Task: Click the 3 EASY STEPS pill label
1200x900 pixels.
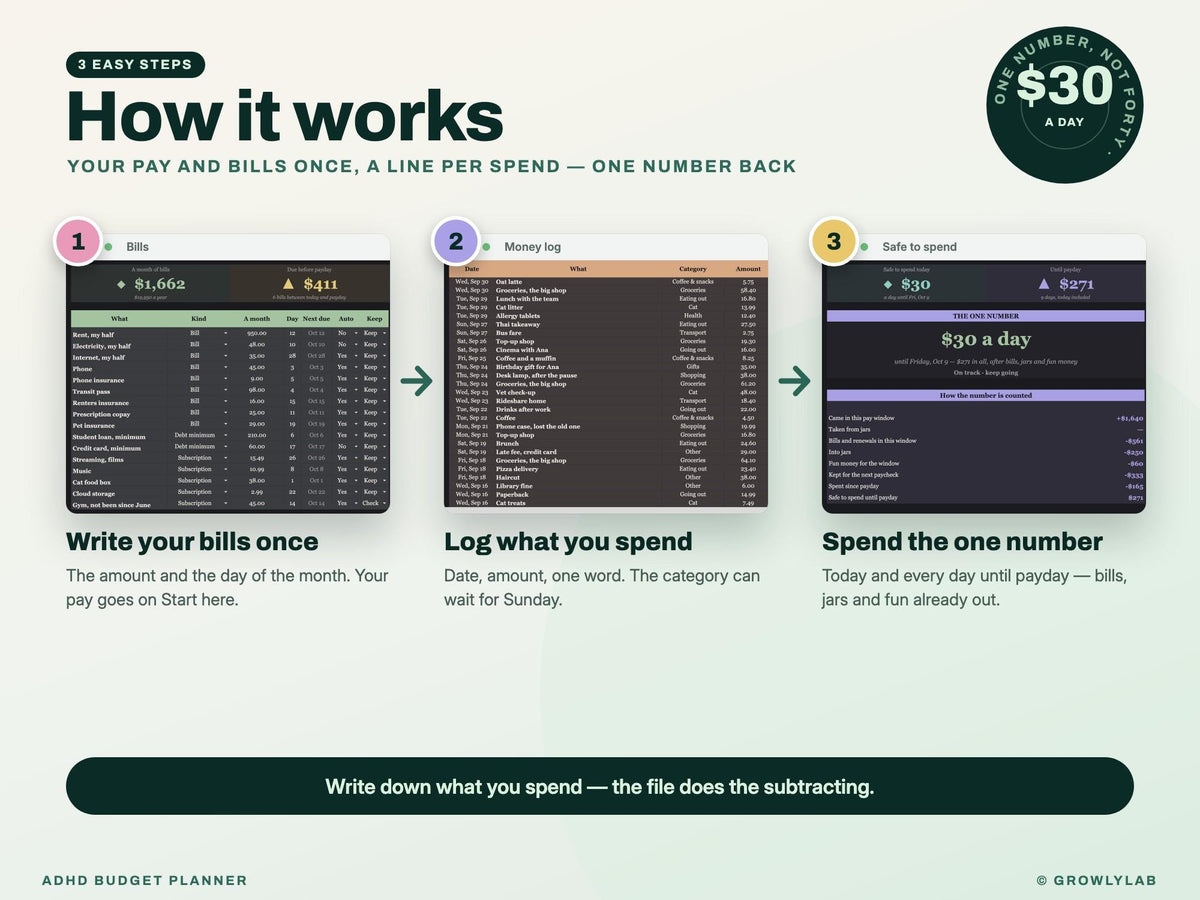Action: 135,65
